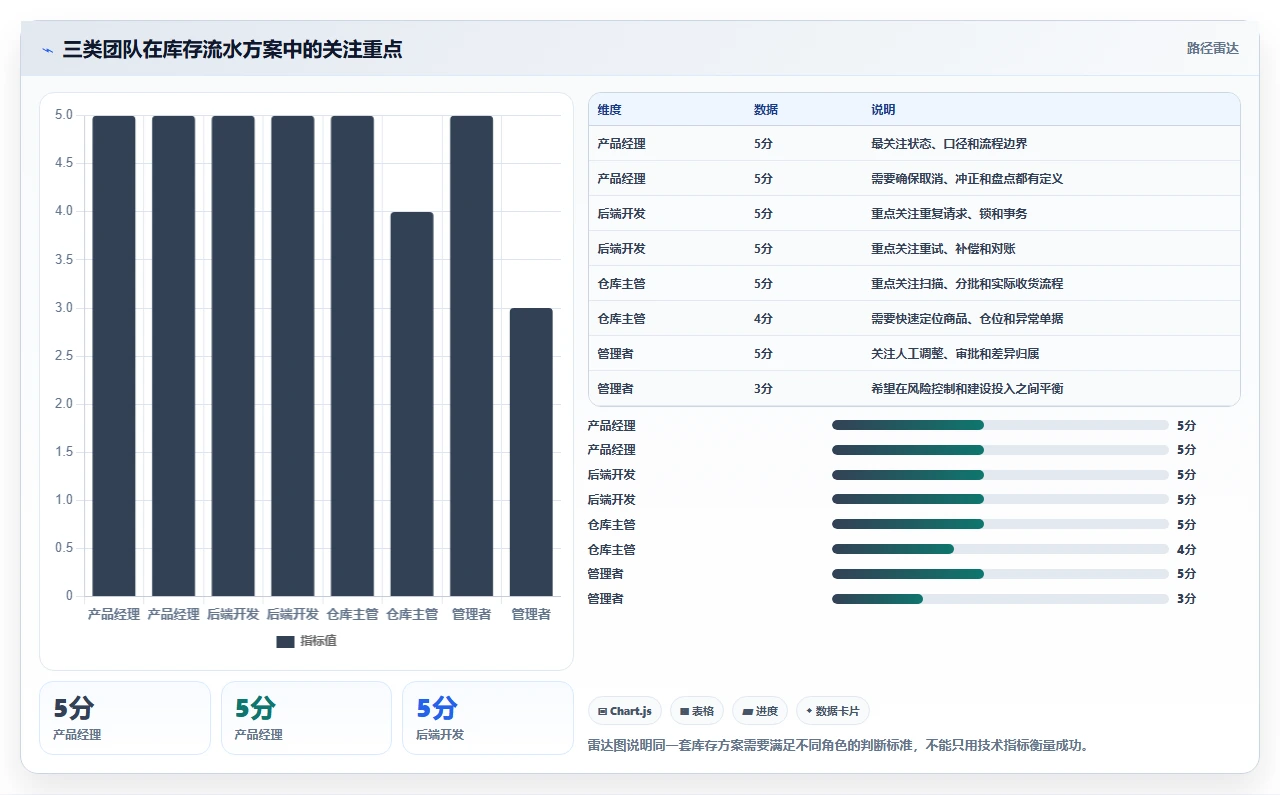Click the 管理者 progress bar showing 3分

(x=1000, y=599)
